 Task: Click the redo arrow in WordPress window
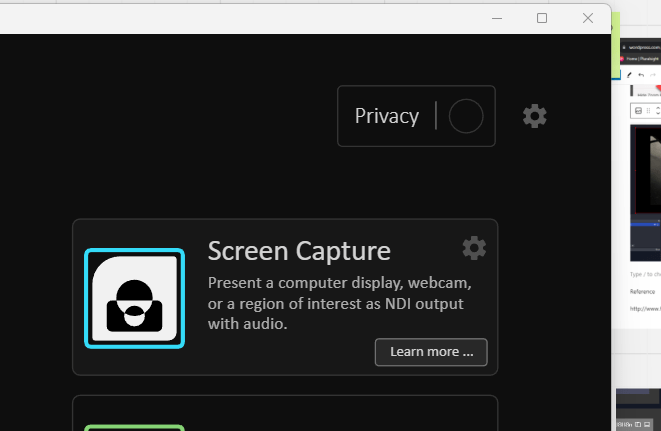point(653,75)
